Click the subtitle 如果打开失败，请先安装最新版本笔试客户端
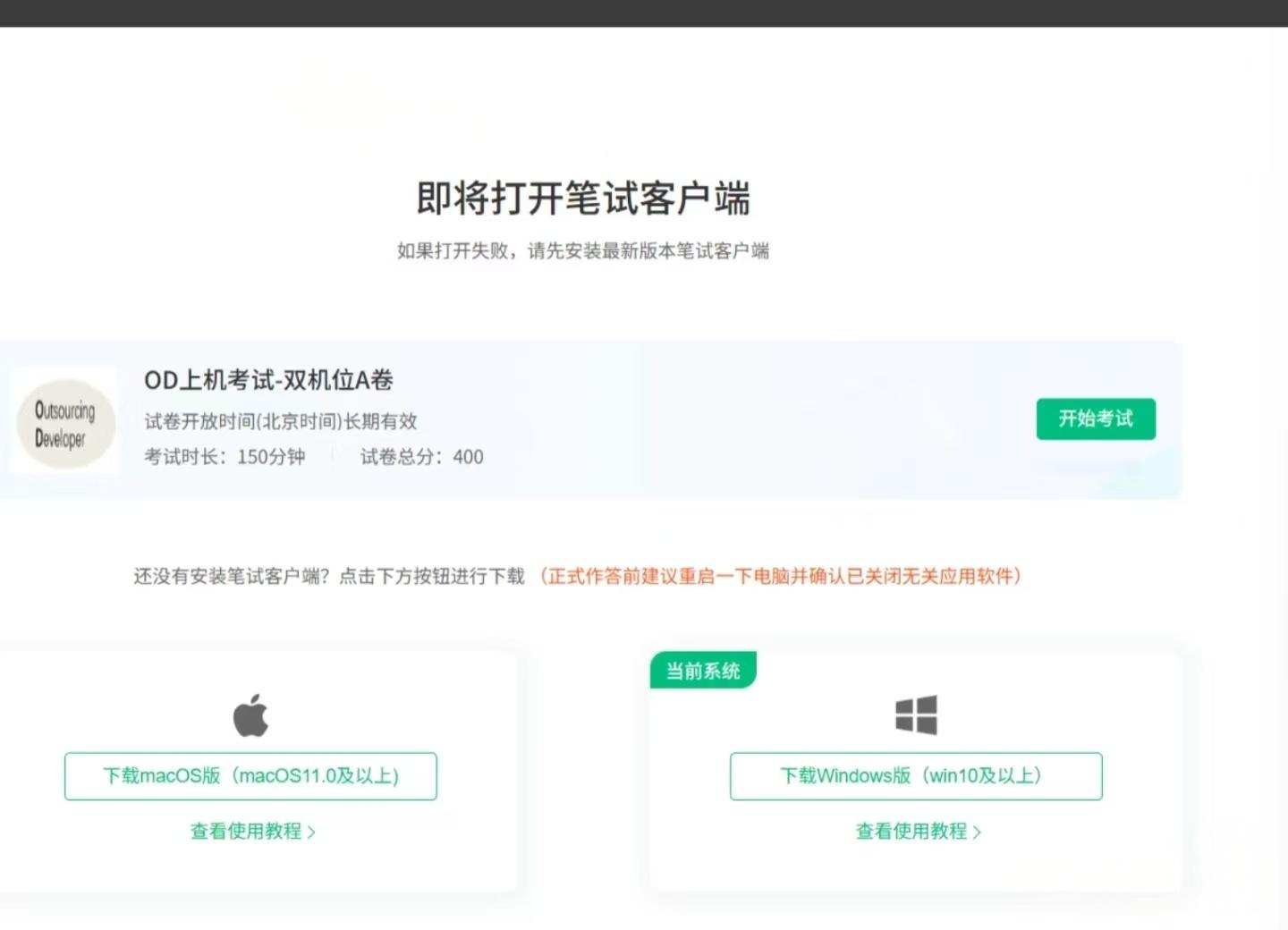The image size is (1288, 930). point(583,251)
